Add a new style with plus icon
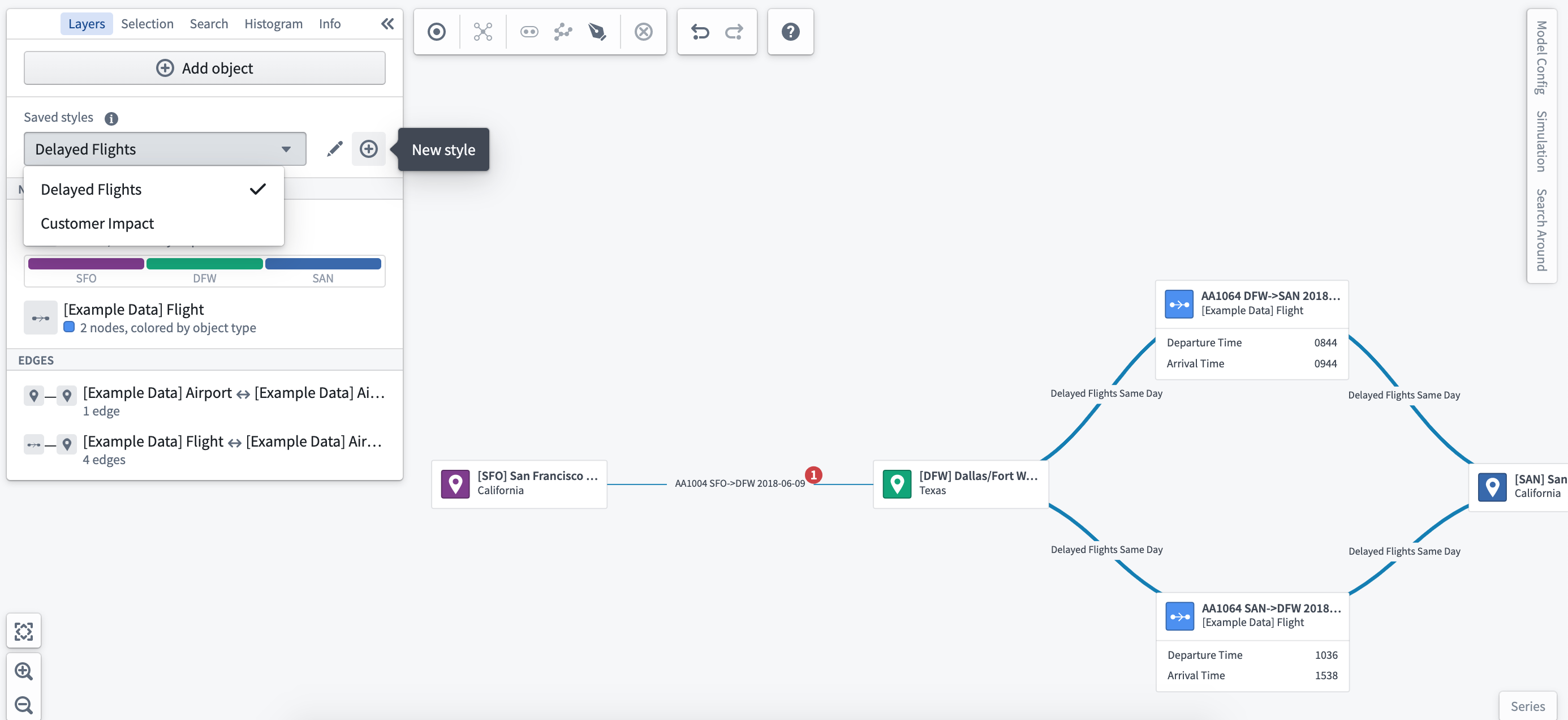This screenshot has height=720, width=1568. tap(369, 149)
